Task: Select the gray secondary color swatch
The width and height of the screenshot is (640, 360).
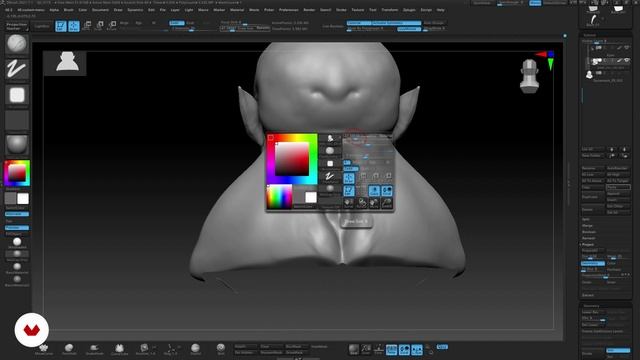Action: 10,198
